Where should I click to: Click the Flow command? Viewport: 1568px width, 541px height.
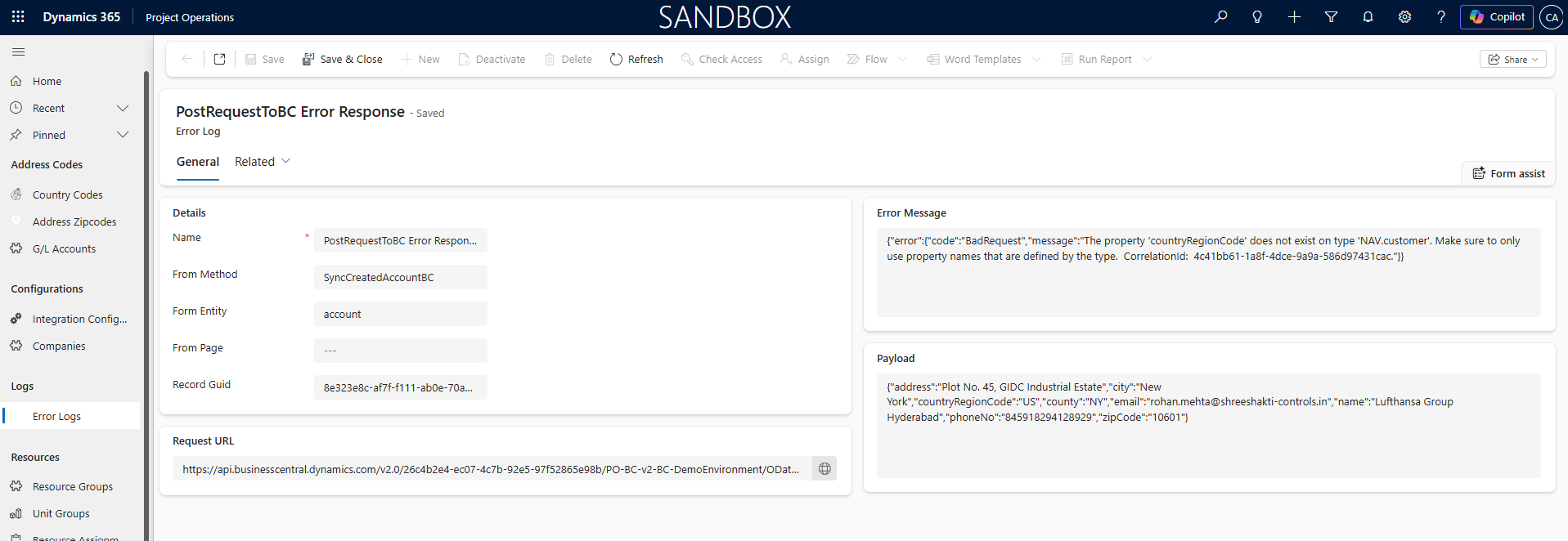pyautogui.click(x=867, y=59)
